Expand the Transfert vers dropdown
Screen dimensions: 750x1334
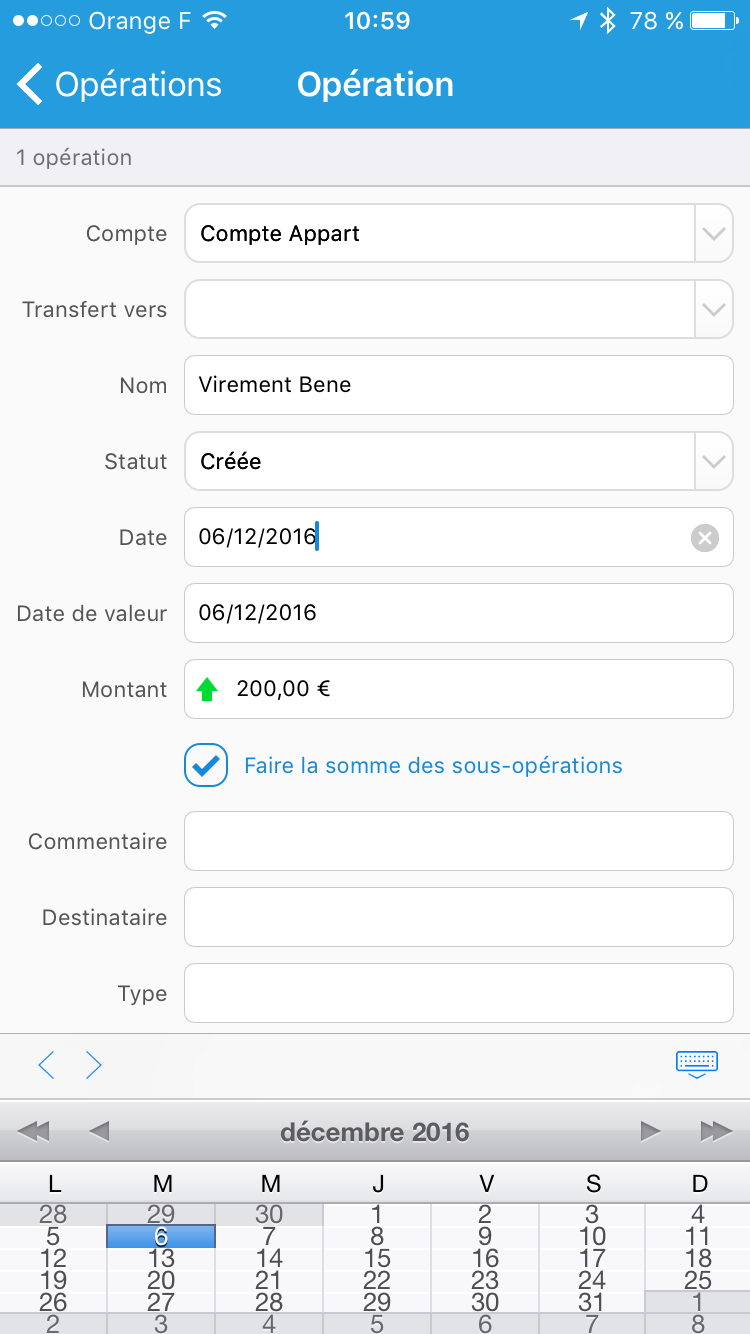click(x=459, y=309)
